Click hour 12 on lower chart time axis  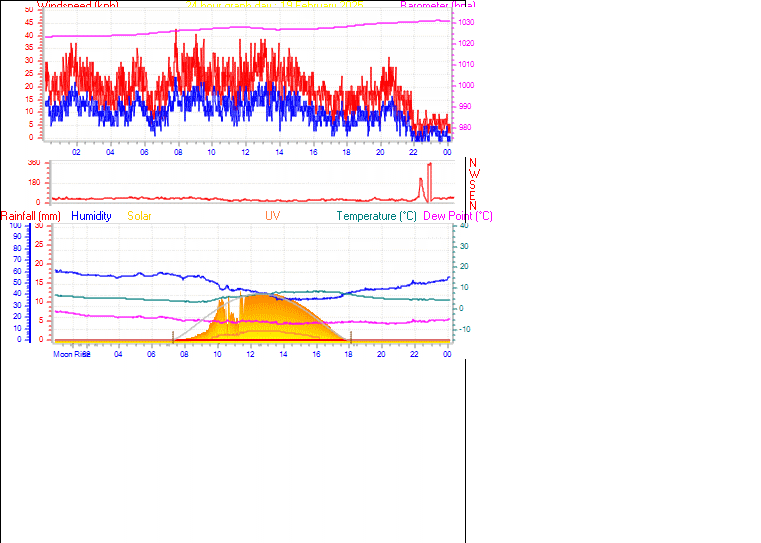click(250, 354)
